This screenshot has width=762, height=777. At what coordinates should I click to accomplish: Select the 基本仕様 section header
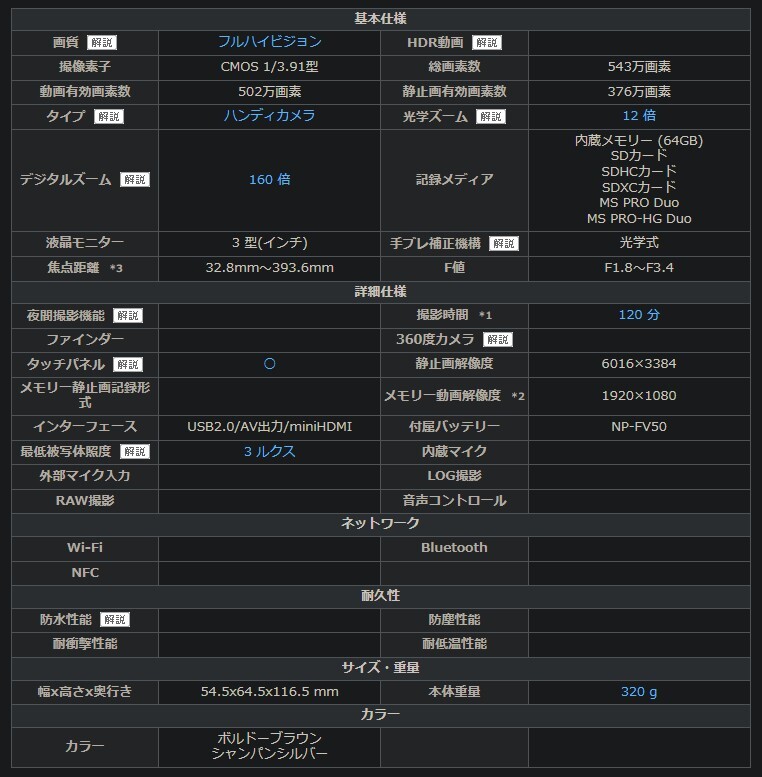[x=381, y=19]
